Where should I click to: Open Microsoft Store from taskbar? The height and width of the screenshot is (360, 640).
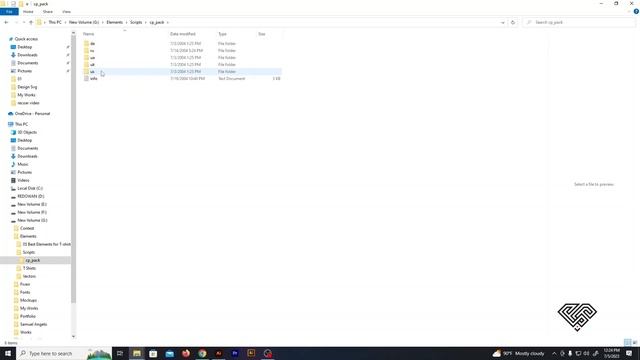[x=153, y=353]
